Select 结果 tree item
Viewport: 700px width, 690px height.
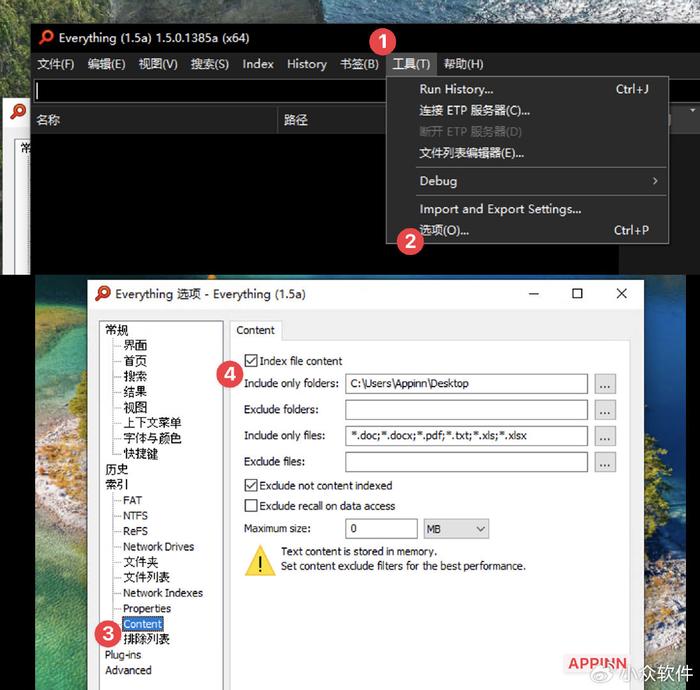click(135, 392)
